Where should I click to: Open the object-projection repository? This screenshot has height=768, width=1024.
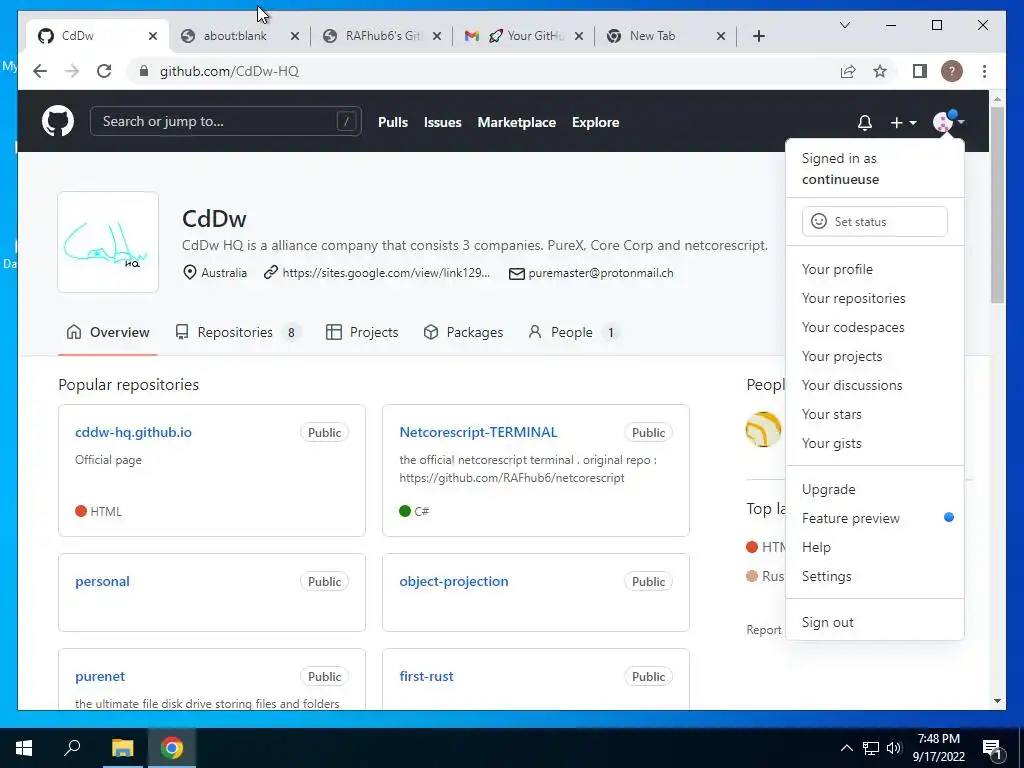point(453,581)
